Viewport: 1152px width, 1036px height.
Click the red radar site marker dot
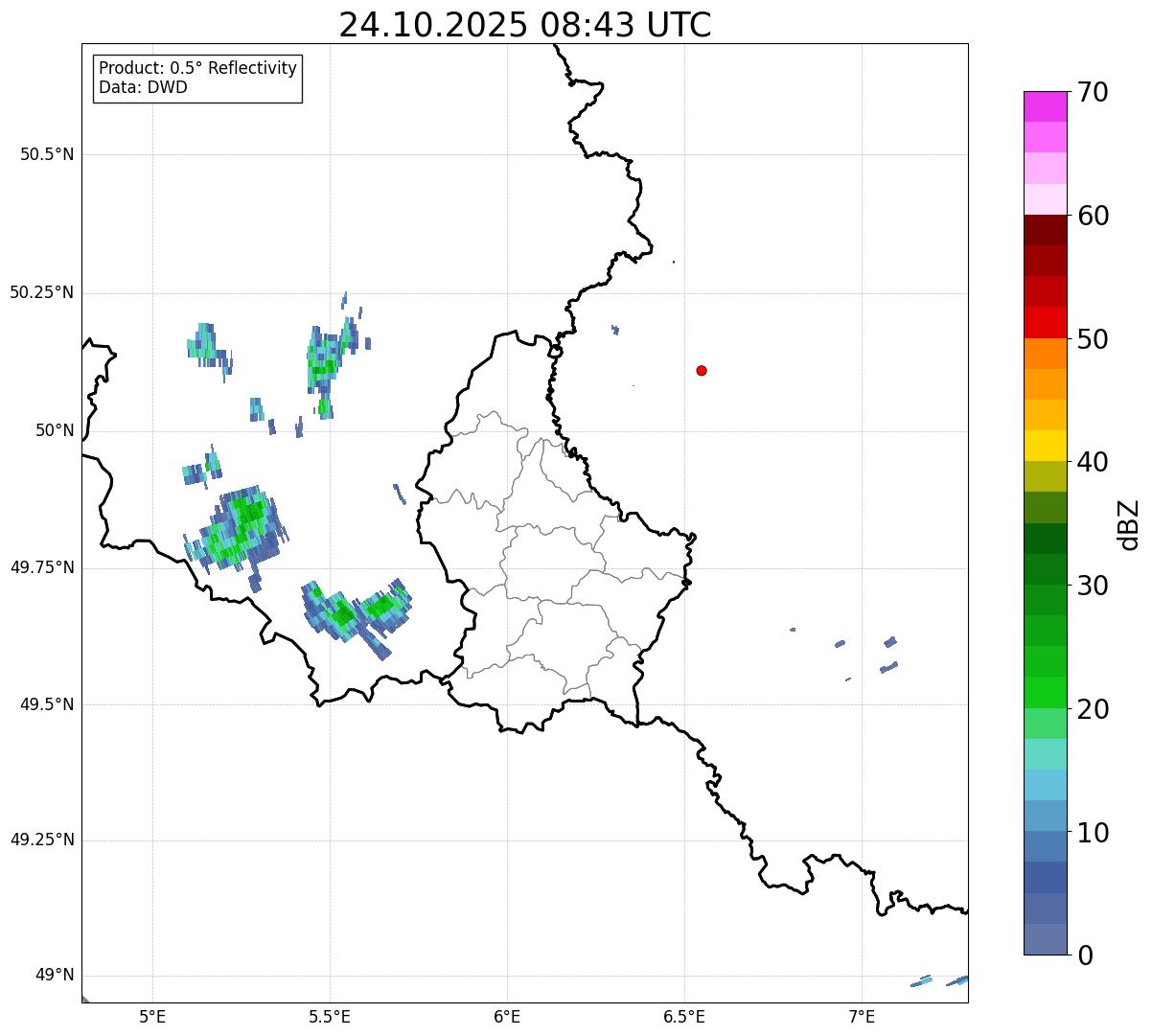click(702, 371)
